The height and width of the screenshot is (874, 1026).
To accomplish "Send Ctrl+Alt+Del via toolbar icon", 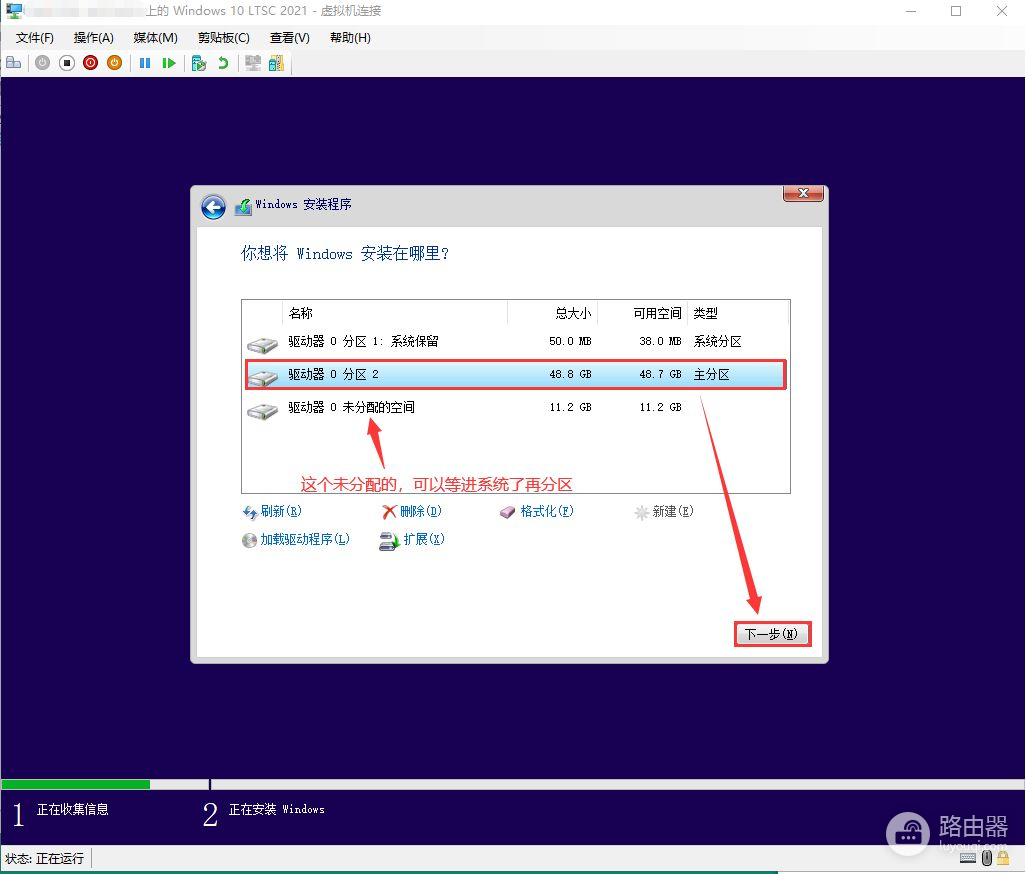I will coord(13,63).
